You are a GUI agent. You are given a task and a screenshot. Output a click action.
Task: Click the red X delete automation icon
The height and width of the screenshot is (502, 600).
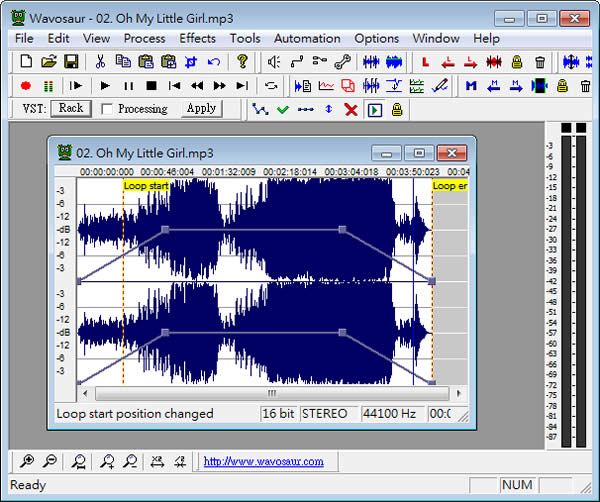350,109
